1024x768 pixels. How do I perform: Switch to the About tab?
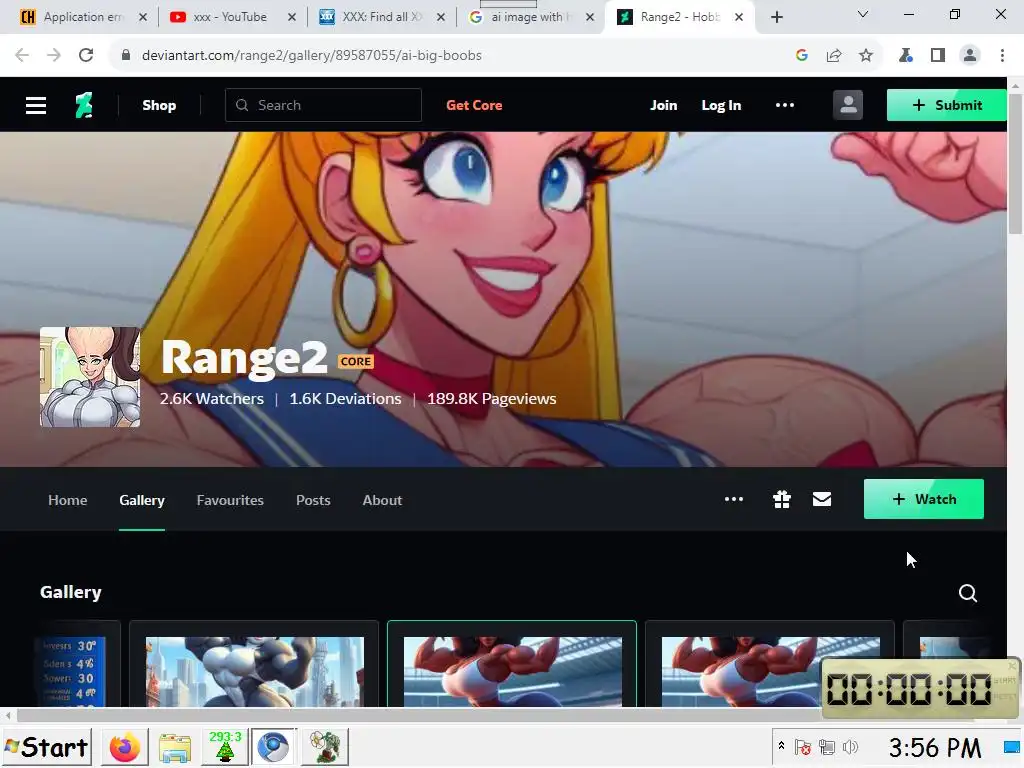click(382, 500)
